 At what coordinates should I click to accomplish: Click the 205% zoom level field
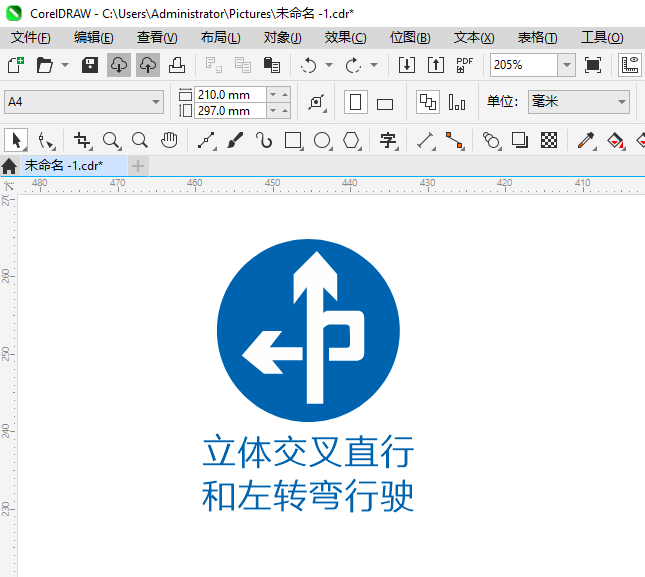[524, 65]
